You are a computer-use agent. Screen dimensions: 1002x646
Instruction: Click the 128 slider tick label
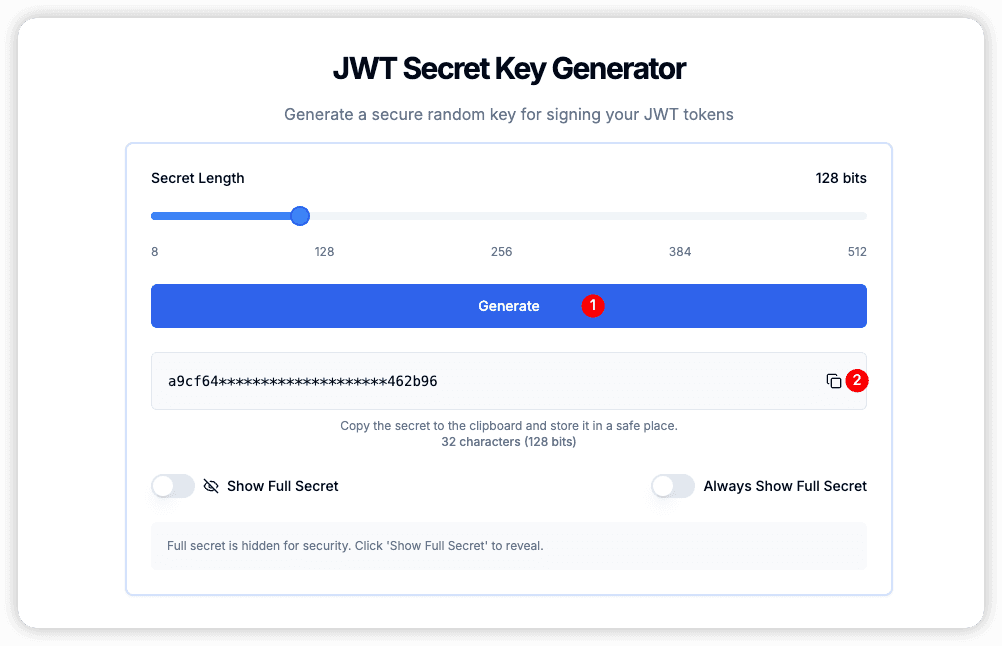click(x=324, y=252)
